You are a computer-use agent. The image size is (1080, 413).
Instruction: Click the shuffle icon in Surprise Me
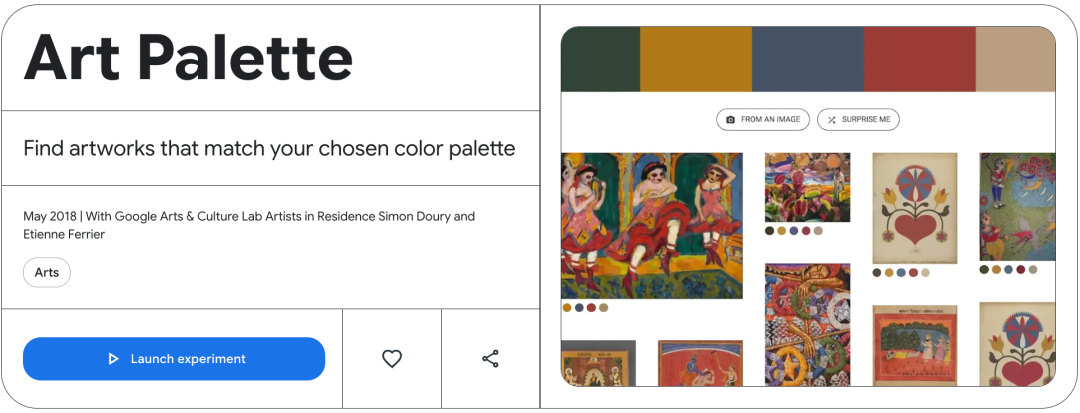pyautogui.click(x=832, y=120)
